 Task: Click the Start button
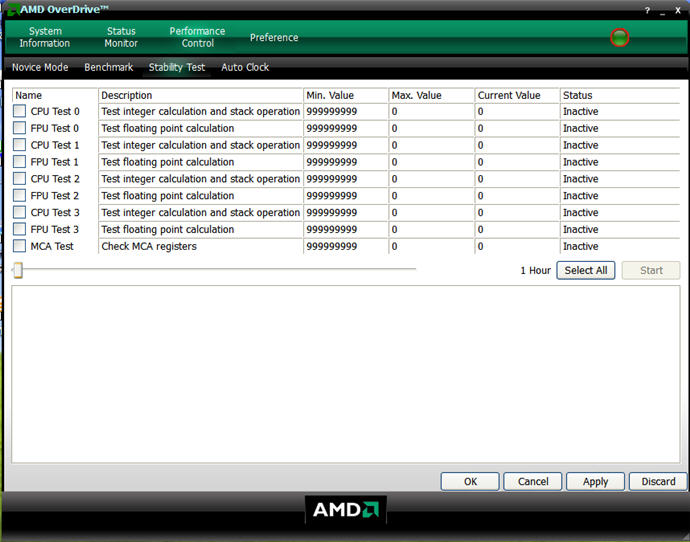[651, 271]
